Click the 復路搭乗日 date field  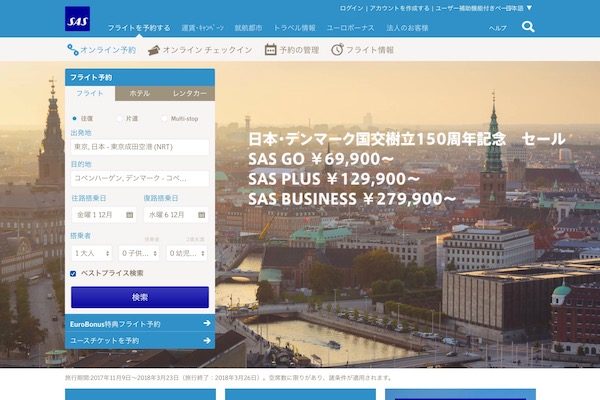point(176,215)
